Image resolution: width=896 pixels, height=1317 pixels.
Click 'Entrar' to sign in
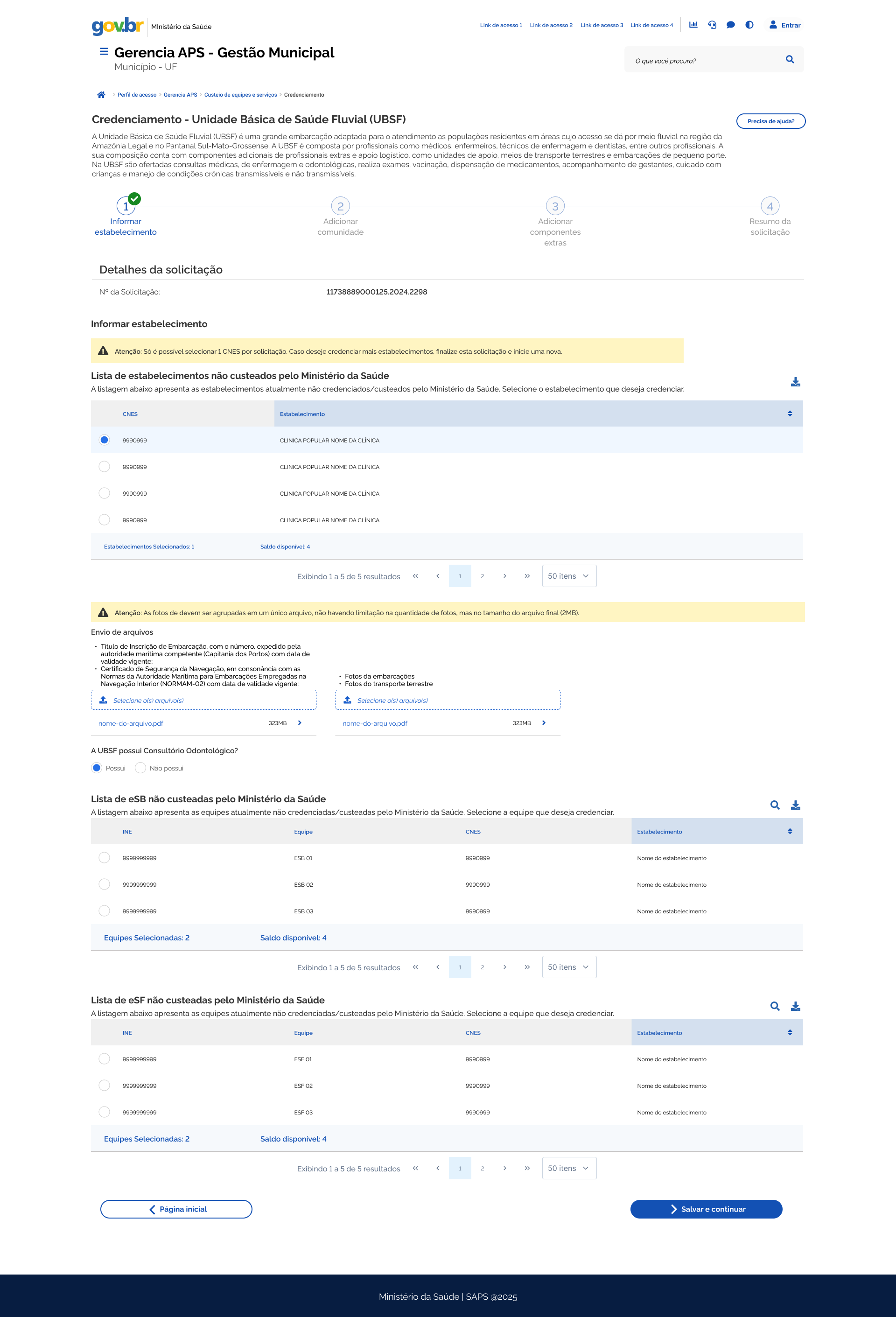785,25
